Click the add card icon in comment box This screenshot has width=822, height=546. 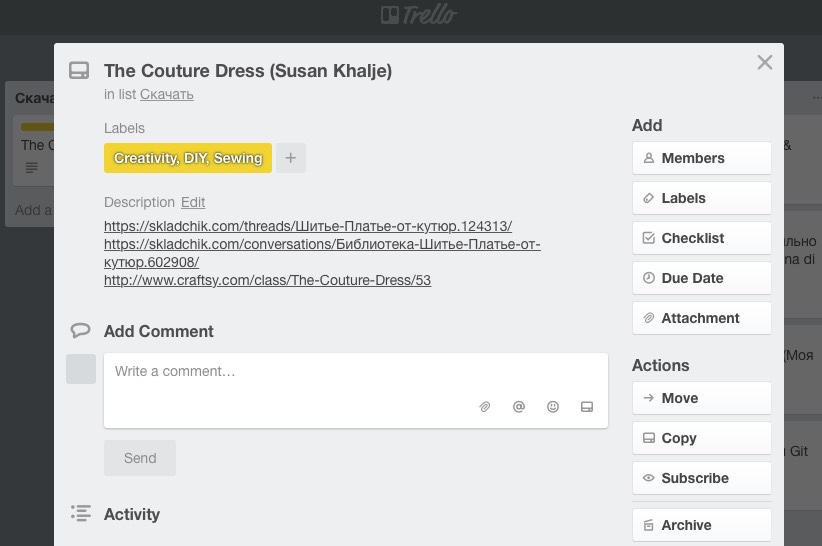[587, 407]
